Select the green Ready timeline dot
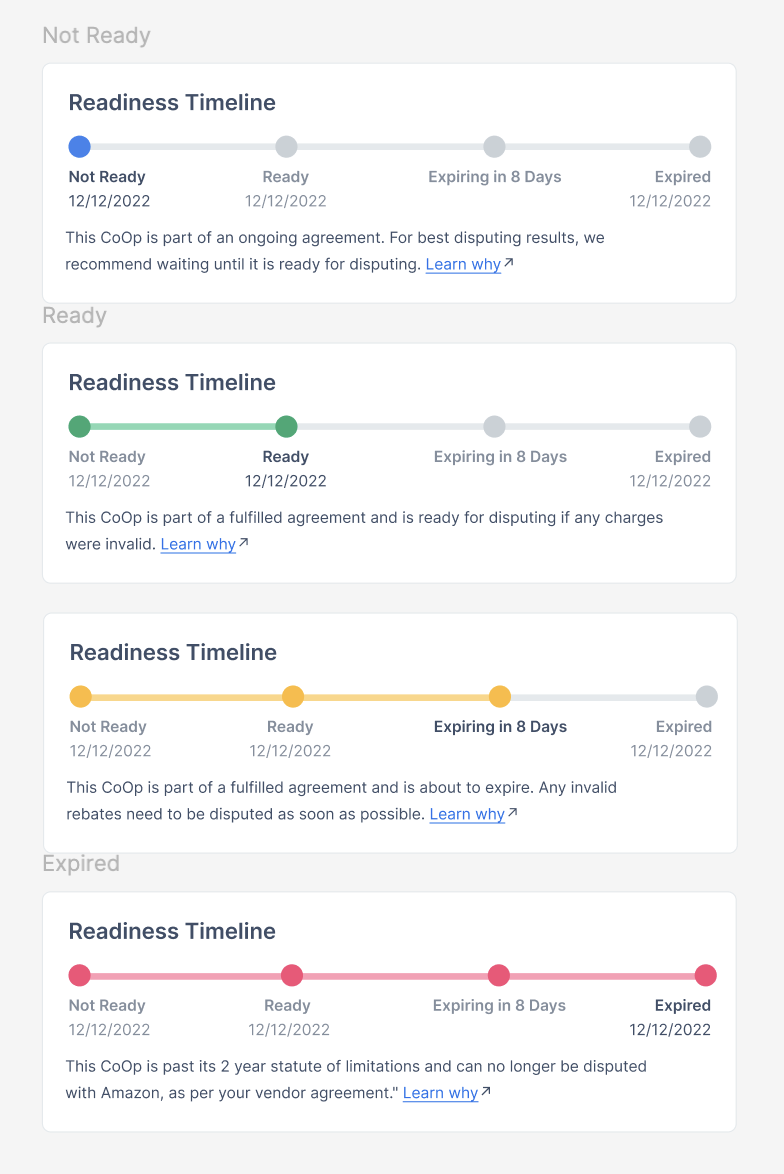This screenshot has width=784, height=1174. (x=286, y=427)
